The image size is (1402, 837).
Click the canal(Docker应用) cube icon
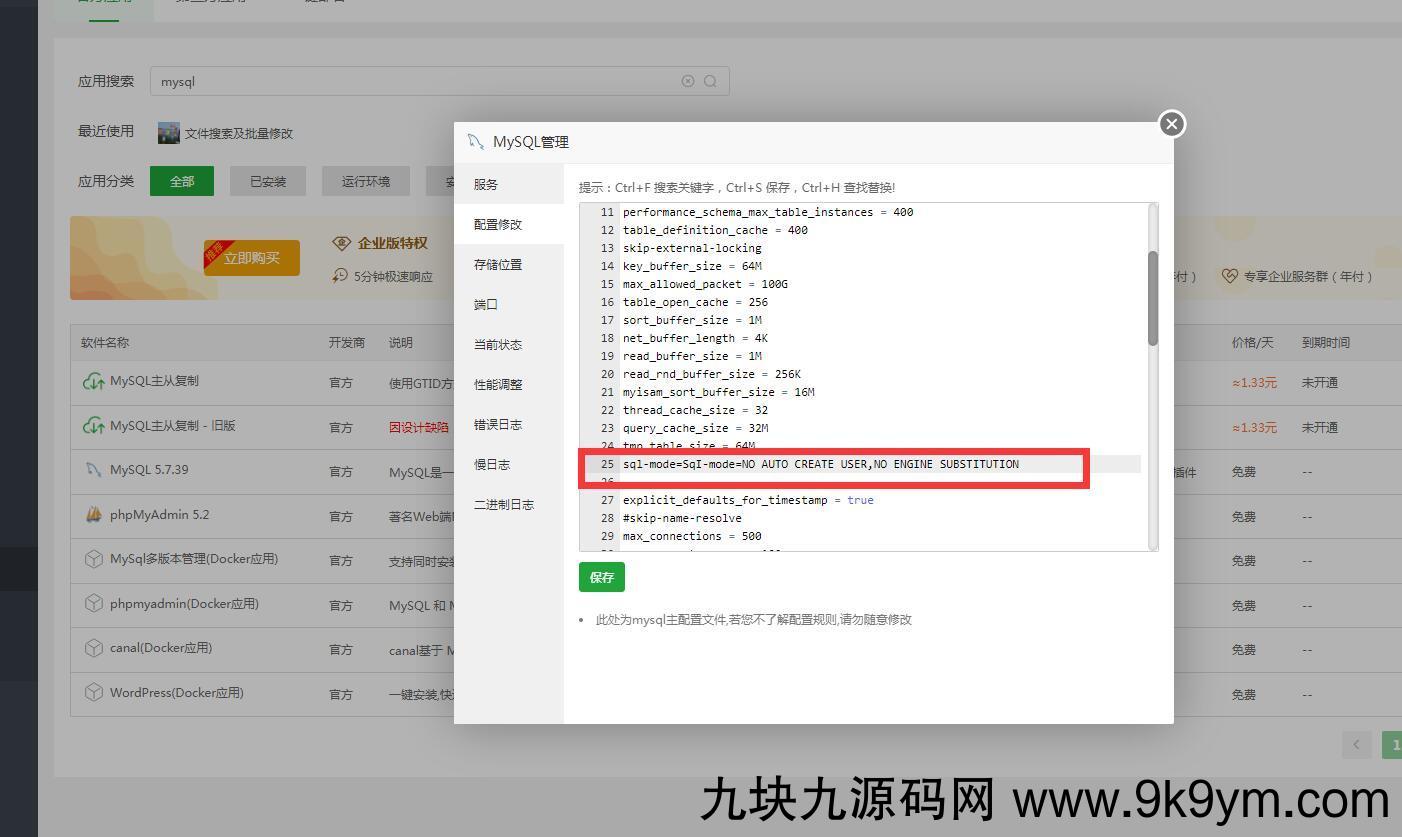coord(93,648)
